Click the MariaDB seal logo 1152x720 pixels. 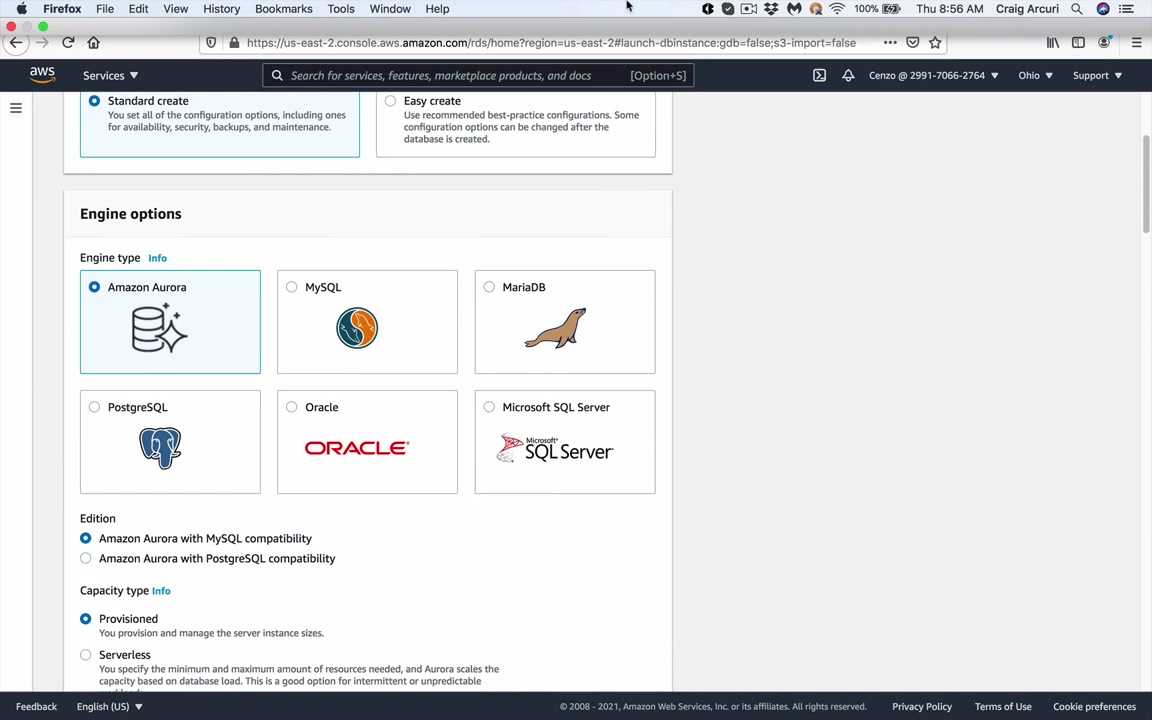555,328
